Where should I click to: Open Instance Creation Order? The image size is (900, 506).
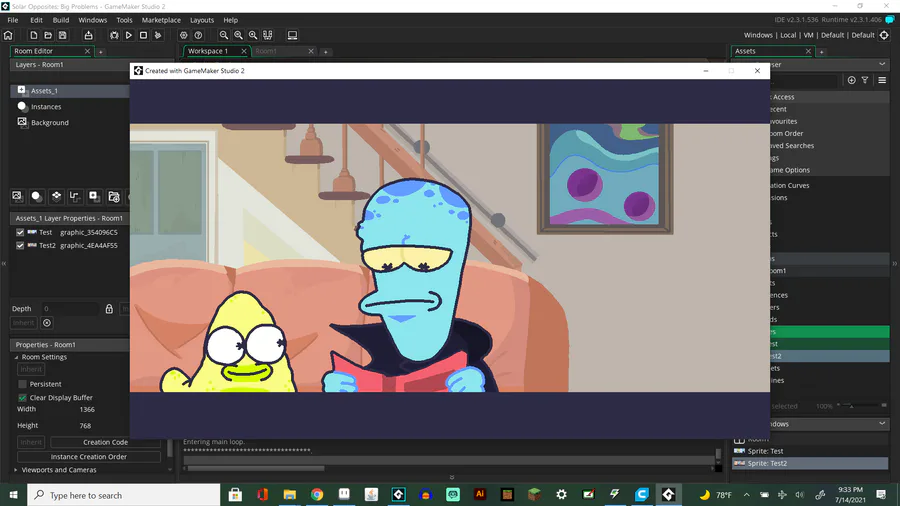pyautogui.click(x=89, y=457)
